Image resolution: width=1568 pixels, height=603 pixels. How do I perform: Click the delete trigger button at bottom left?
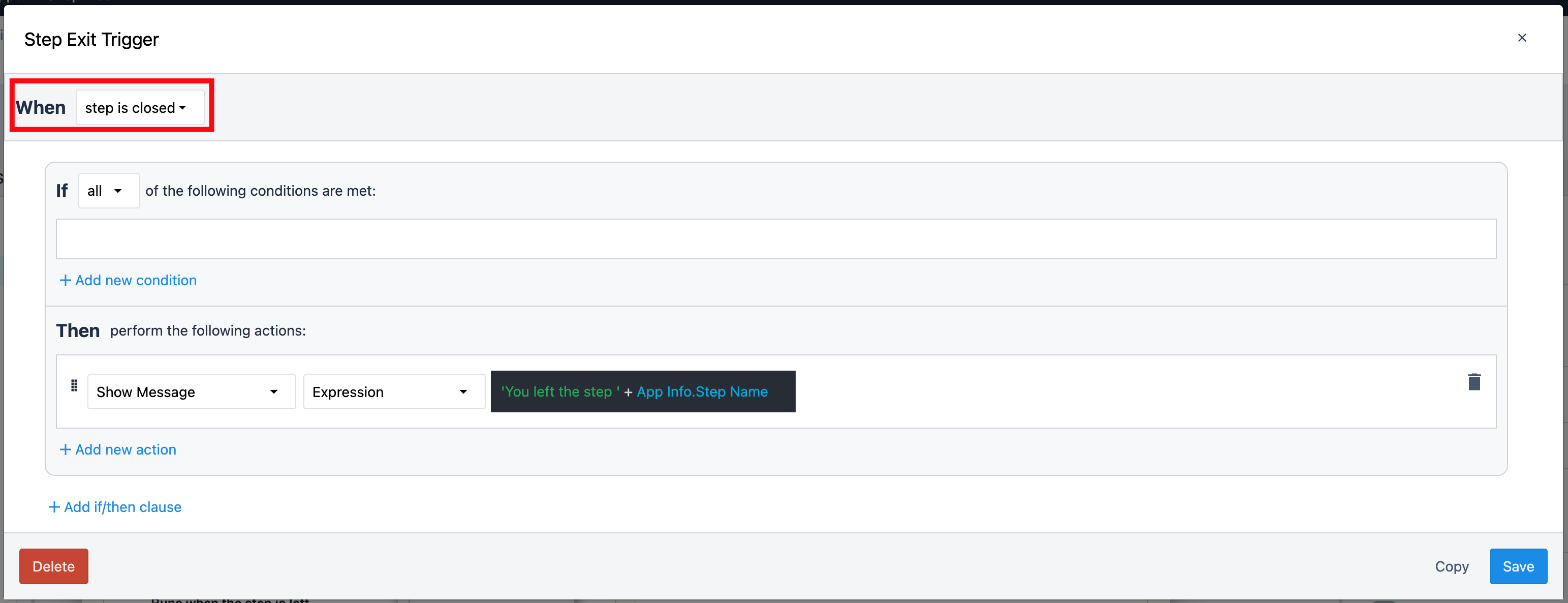[x=53, y=566]
